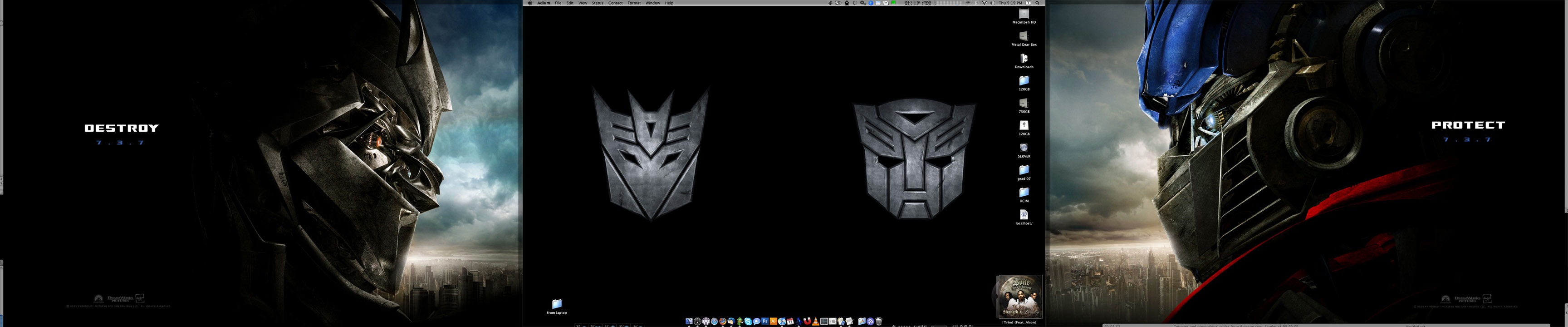
Task: Select DCIM folder on desktop
Action: tap(1024, 193)
